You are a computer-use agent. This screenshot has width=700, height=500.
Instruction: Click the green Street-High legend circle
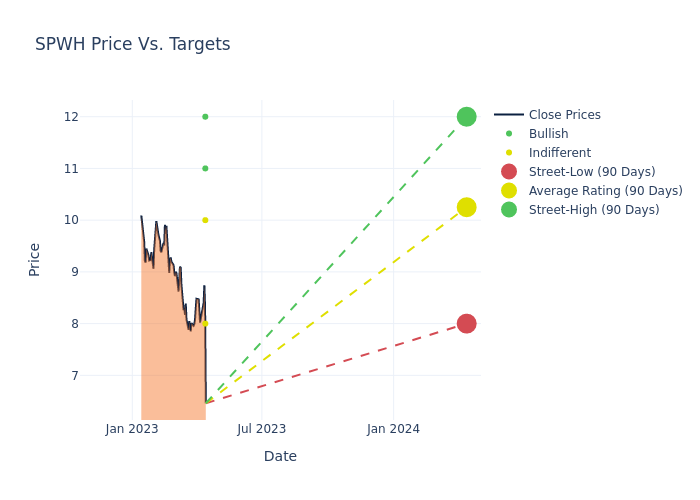point(509,210)
